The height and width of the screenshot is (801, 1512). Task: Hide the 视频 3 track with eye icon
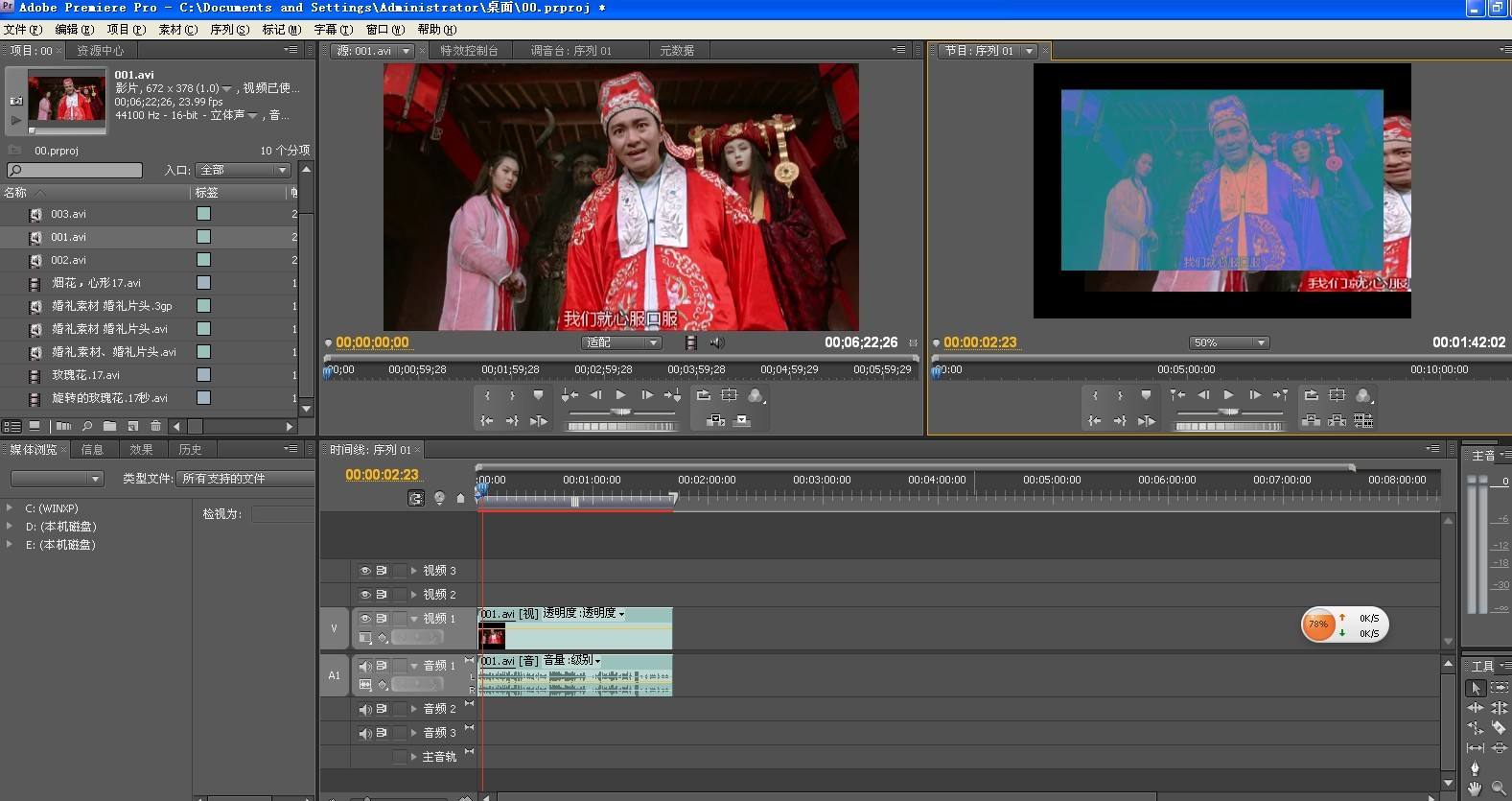point(365,570)
